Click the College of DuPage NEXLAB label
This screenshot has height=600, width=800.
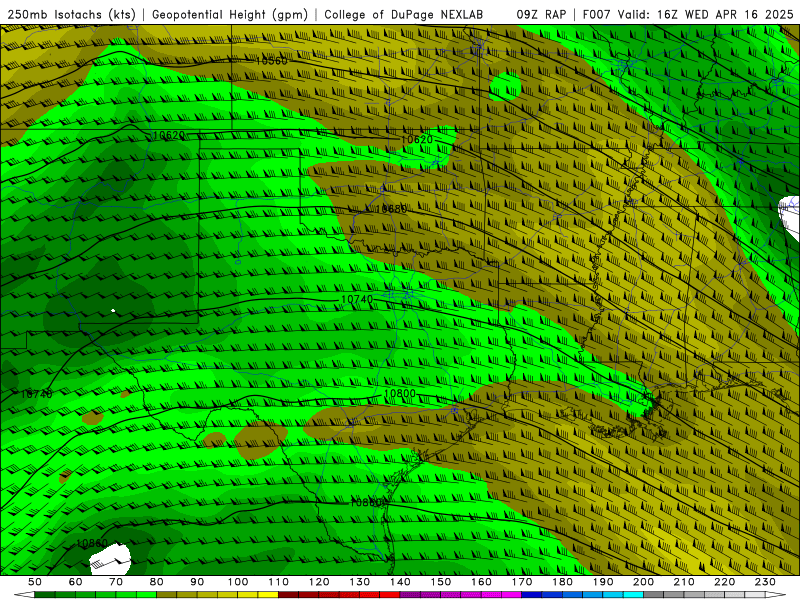(404, 14)
